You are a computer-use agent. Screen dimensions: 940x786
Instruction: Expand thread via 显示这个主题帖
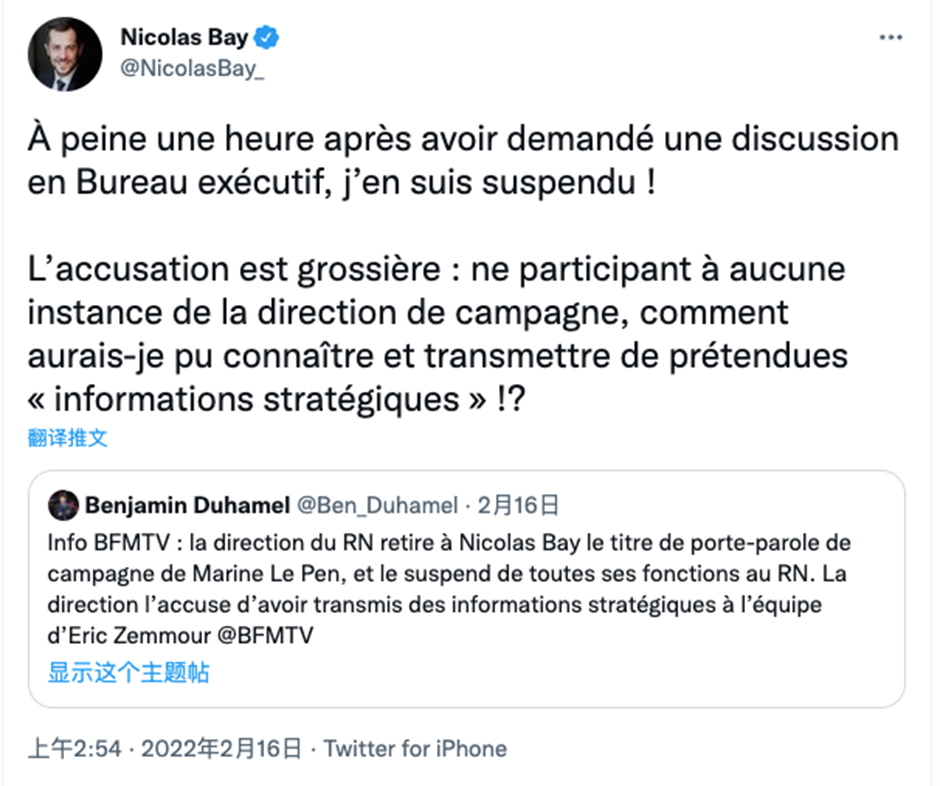pyautogui.click(x=129, y=672)
